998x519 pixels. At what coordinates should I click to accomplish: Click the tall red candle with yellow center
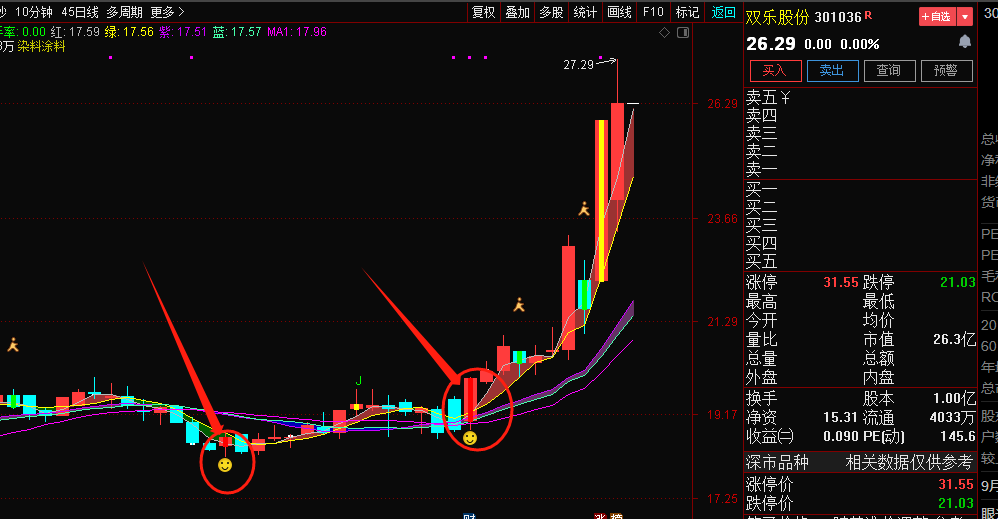tap(601, 201)
